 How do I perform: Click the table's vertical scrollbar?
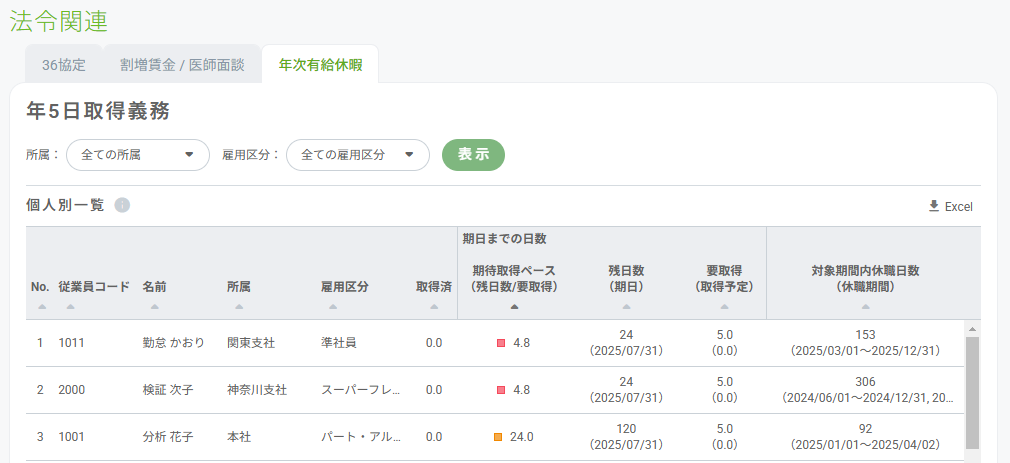pos(972,390)
